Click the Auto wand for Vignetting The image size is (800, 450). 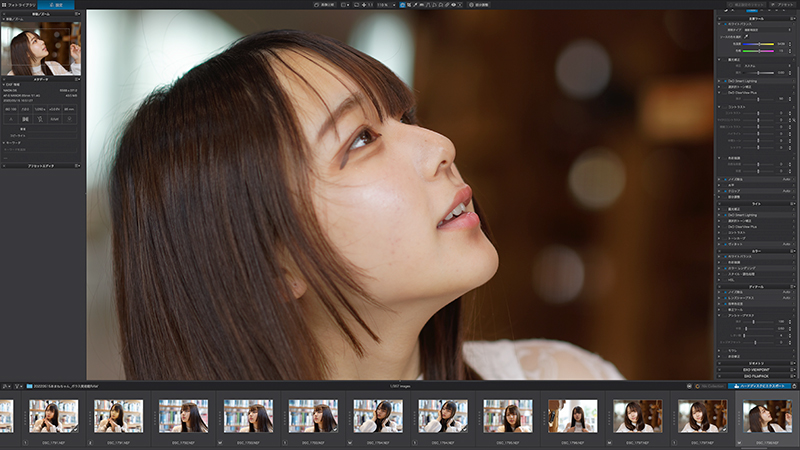click(x=786, y=244)
